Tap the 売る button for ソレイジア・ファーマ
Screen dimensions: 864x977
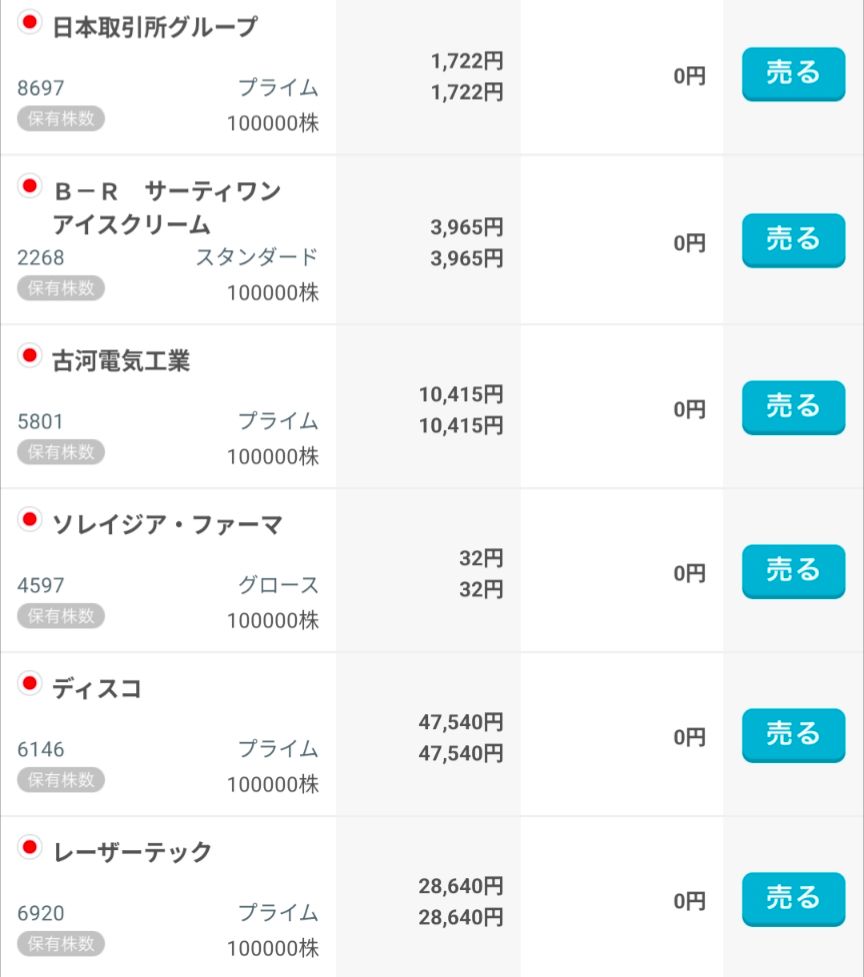coord(793,571)
